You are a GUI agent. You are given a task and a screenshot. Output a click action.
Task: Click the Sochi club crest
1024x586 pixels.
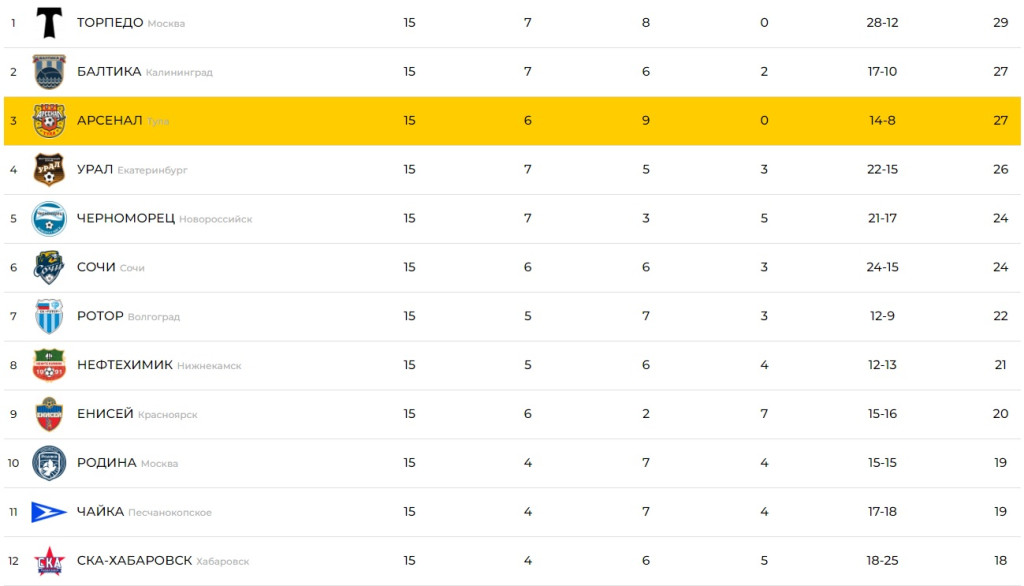pyautogui.click(x=49, y=267)
